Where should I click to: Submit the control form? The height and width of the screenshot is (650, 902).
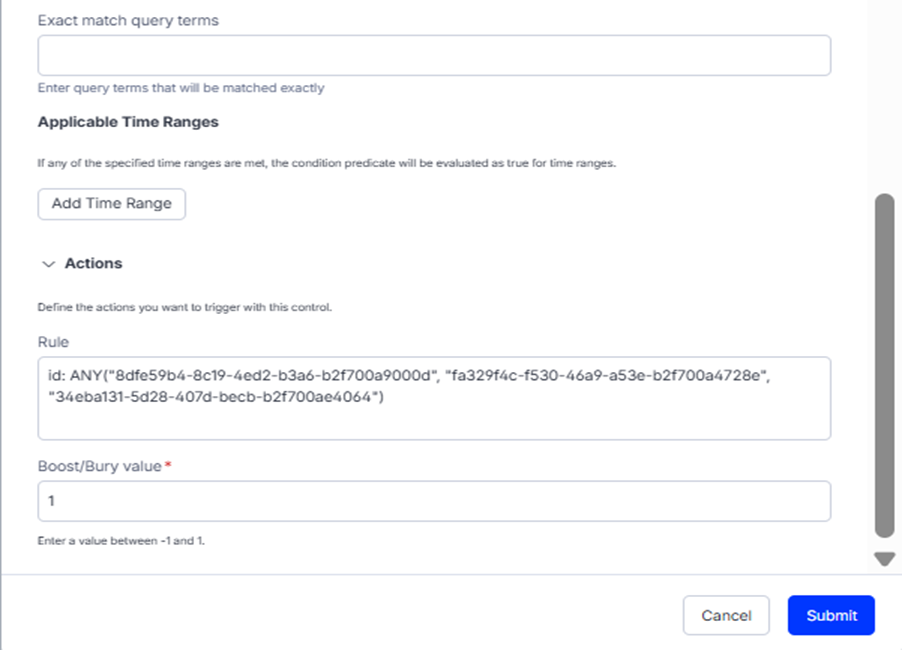[x=831, y=615]
